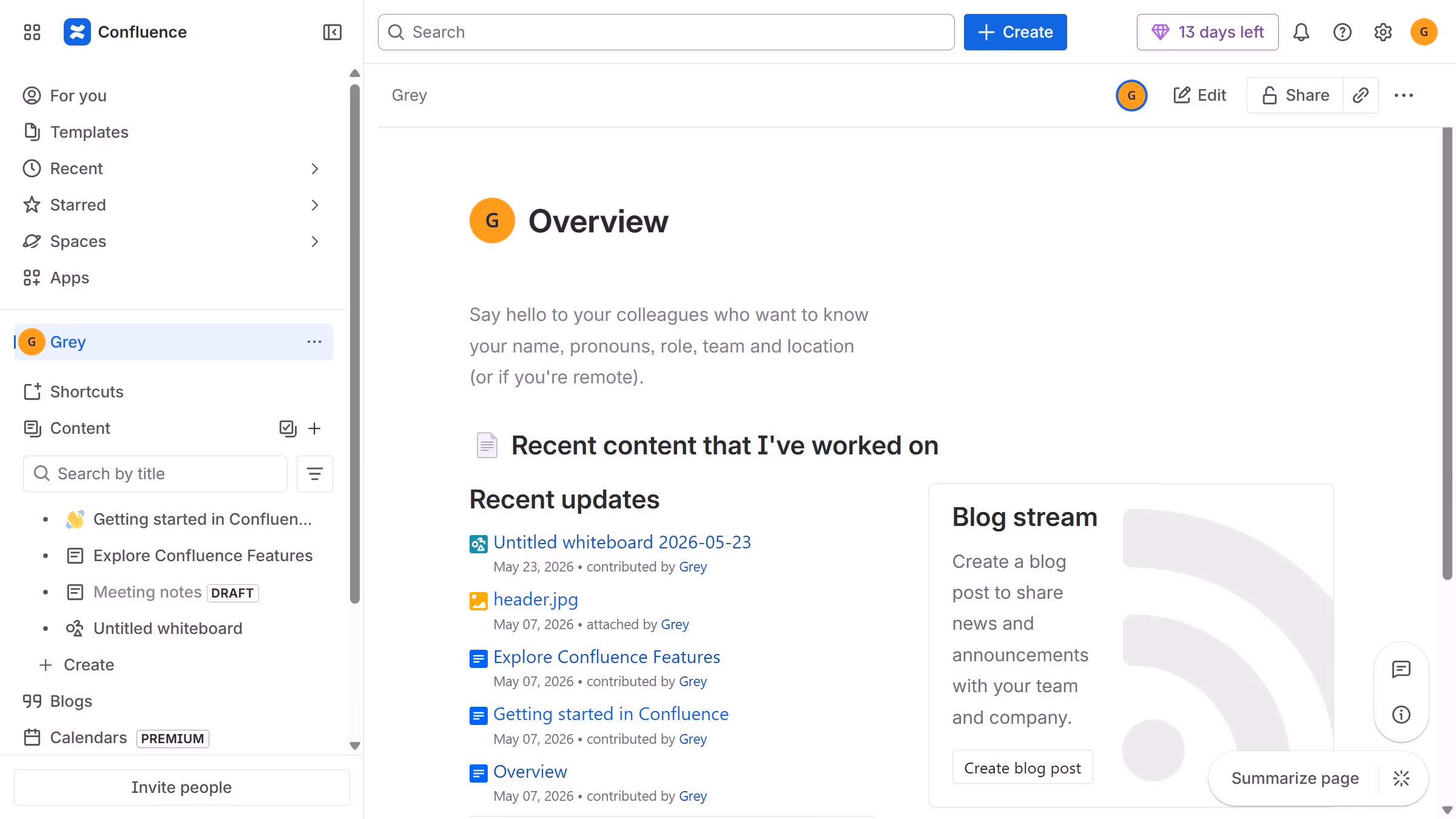This screenshot has width=1456, height=819.
Task: Focus the Search by title field
Action: pos(155,474)
